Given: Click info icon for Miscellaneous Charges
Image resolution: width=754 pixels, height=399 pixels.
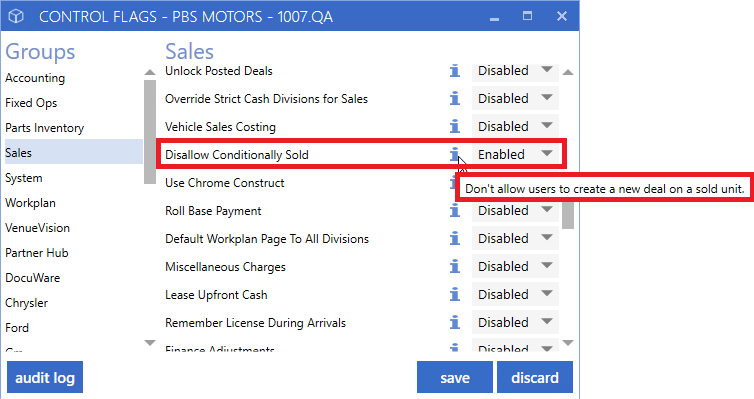Looking at the screenshot, I should click(x=454, y=266).
